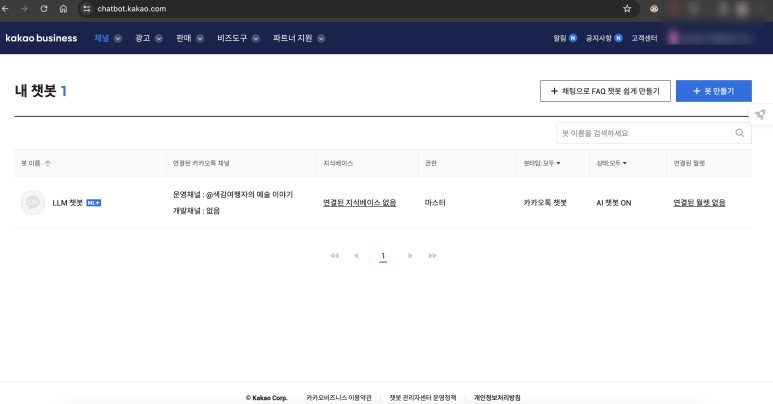773x404 pixels.
Task: Go back with the browser back arrow
Action: [x=5, y=8]
